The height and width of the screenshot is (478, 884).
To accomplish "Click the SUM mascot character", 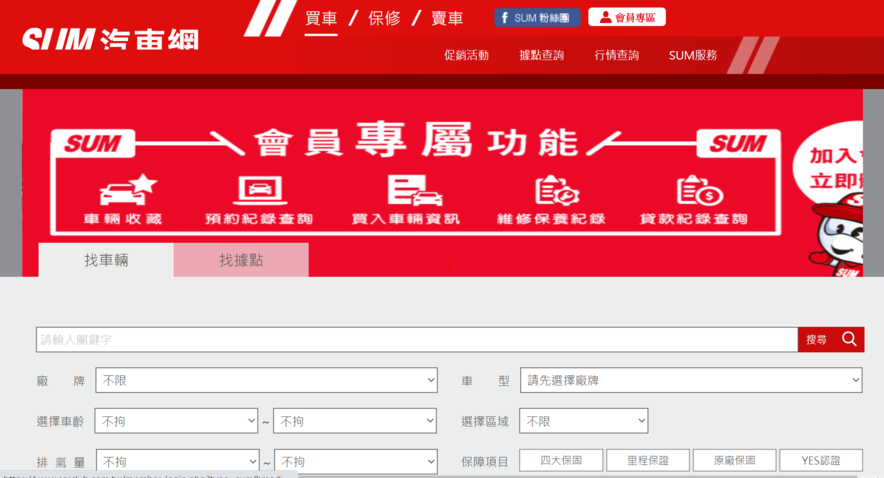I will coord(837,234).
